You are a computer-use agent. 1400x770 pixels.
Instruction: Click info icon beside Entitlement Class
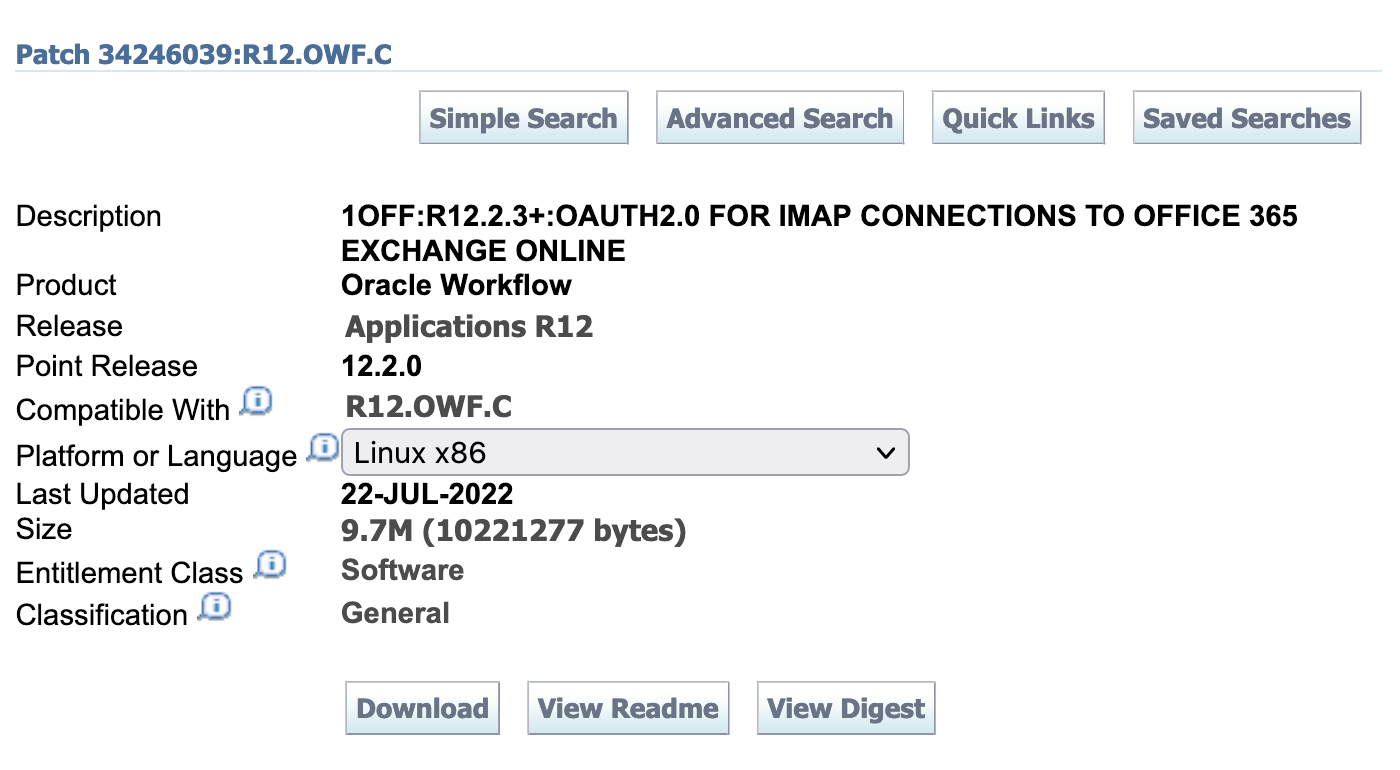pos(270,566)
